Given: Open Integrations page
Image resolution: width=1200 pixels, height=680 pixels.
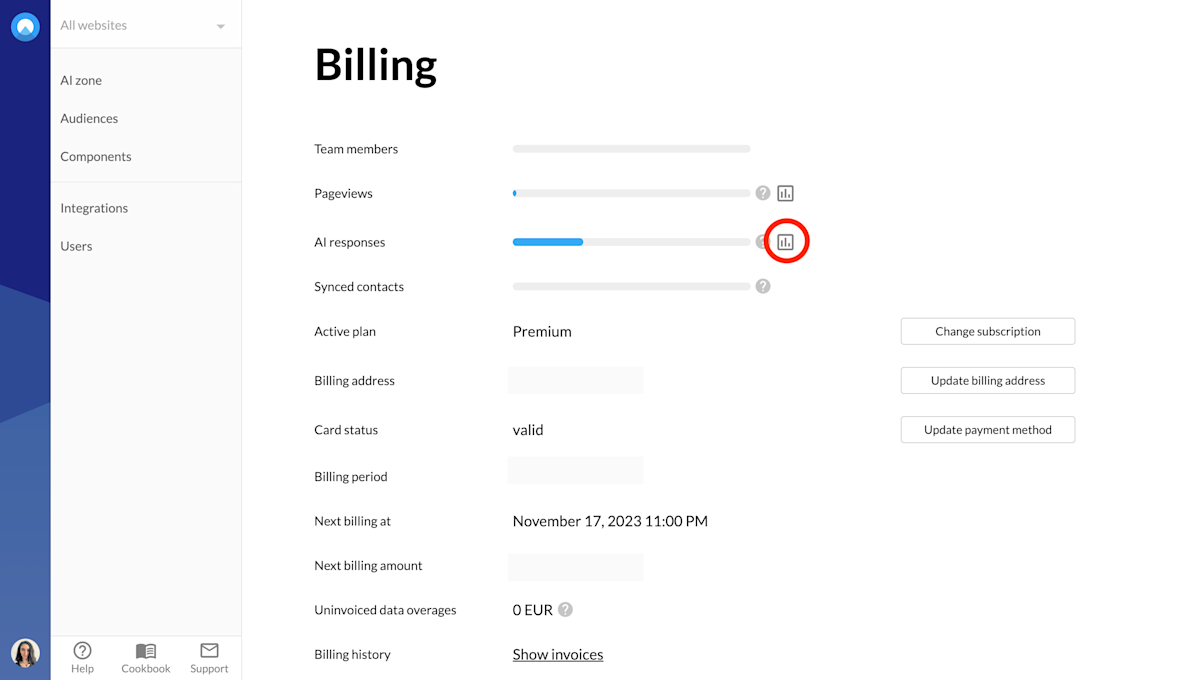Looking at the screenshot, I should click(94, 208).
